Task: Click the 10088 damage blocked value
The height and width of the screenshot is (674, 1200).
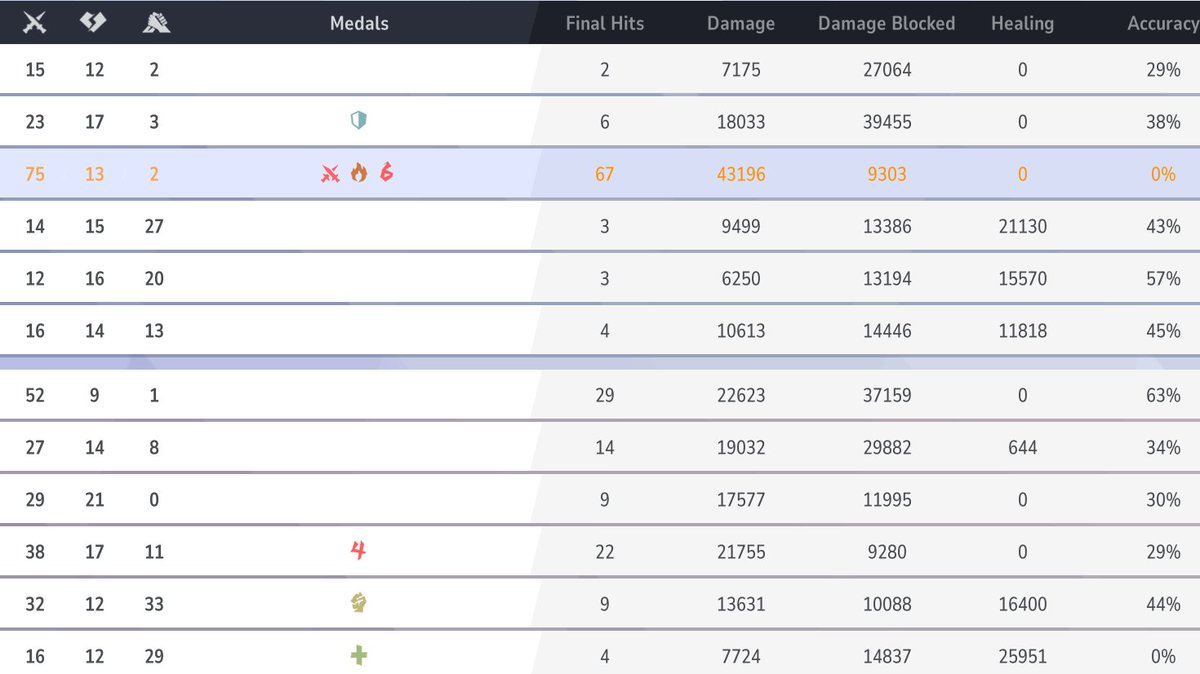Action: [x=887, y=604]
